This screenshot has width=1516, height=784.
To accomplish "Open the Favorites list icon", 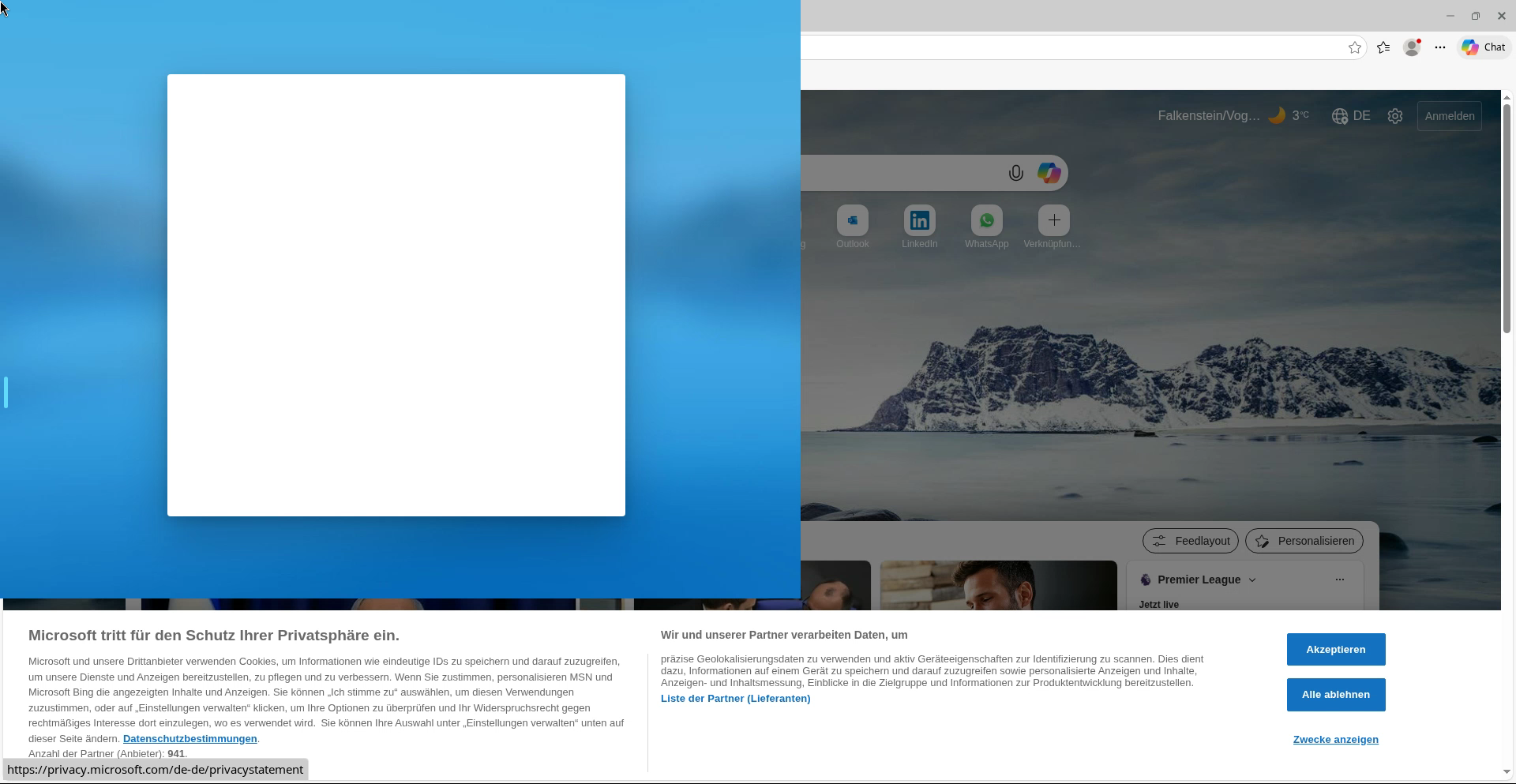I will point(1383,47).
